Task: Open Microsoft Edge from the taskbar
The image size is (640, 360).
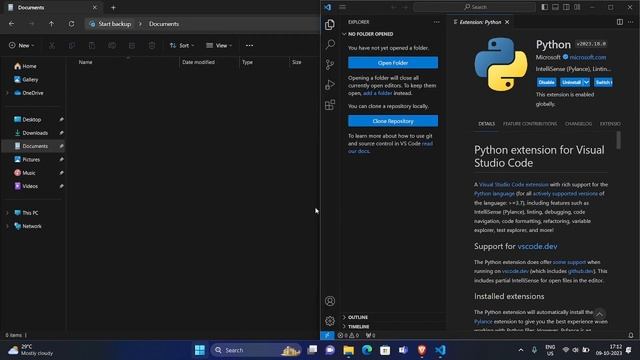Action: 367,350
